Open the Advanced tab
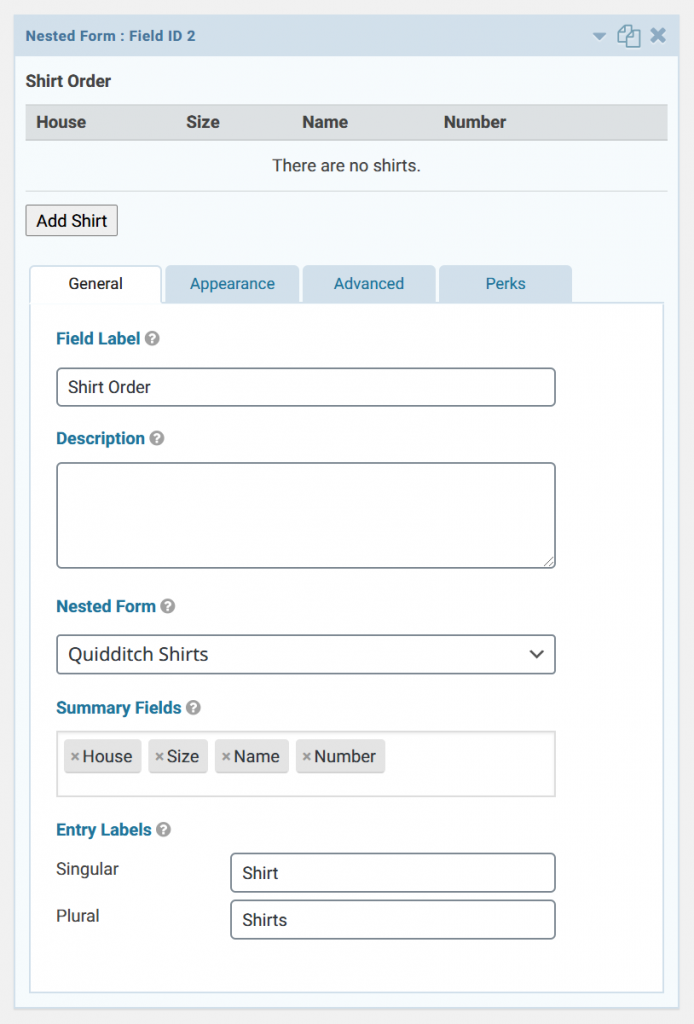This screenshot has height=1024, width=694. (x=369, y=284)
